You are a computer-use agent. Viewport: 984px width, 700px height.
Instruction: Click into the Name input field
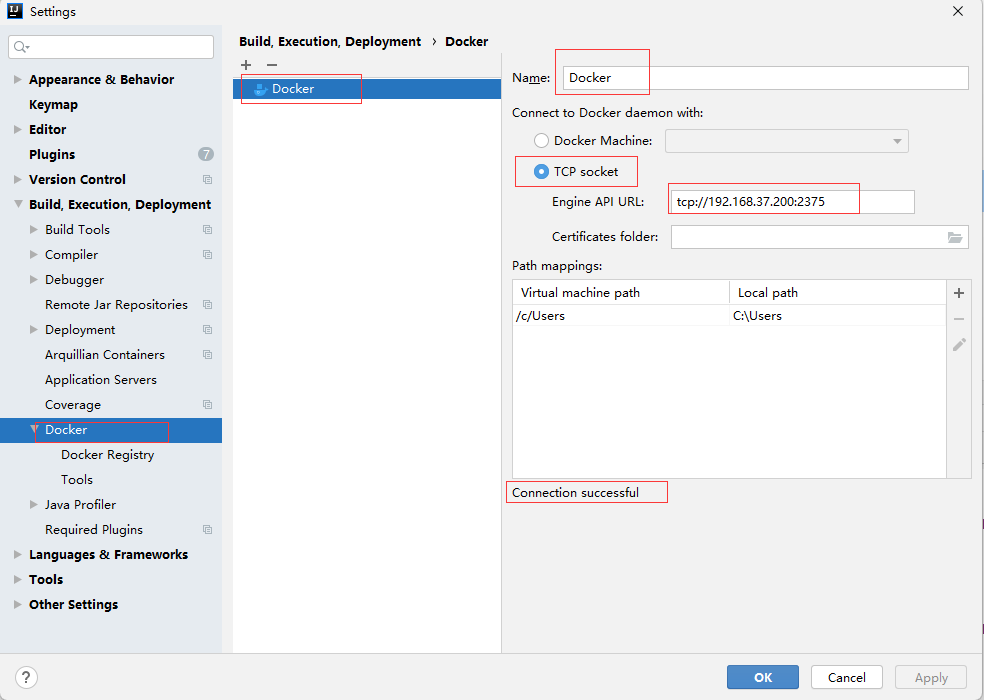(x=766, y=78)
